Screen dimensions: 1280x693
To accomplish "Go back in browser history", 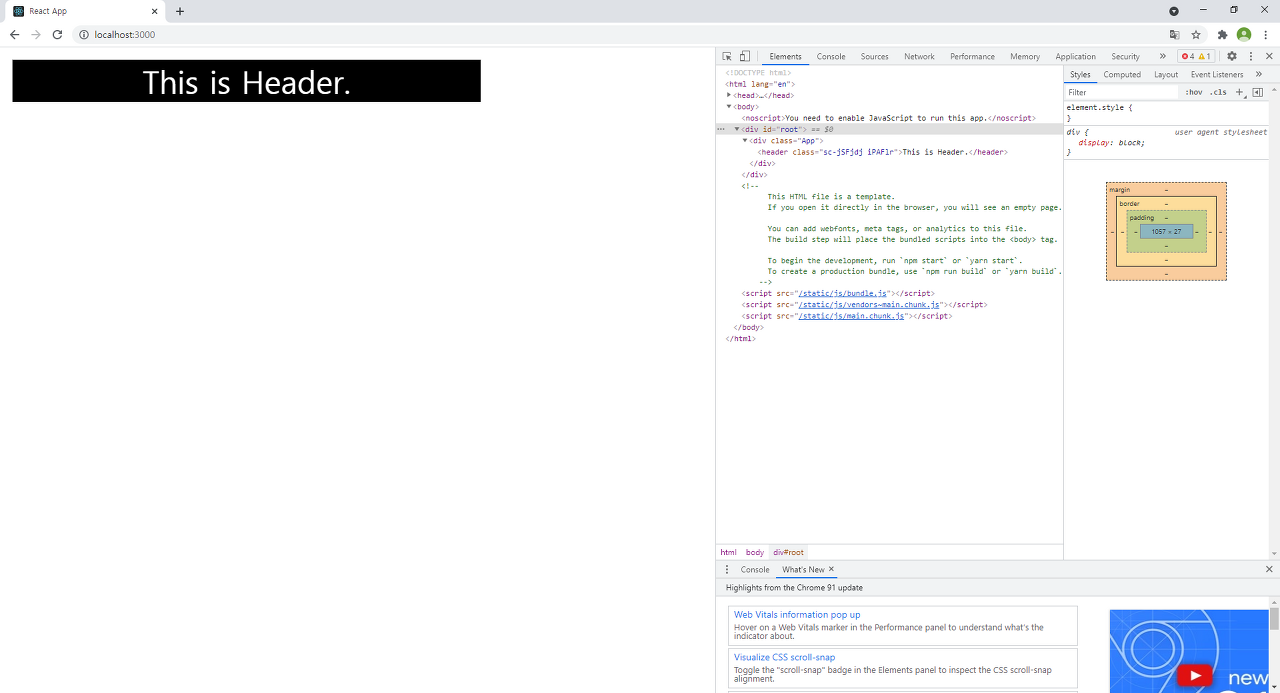I will click(x=14, y=34).
